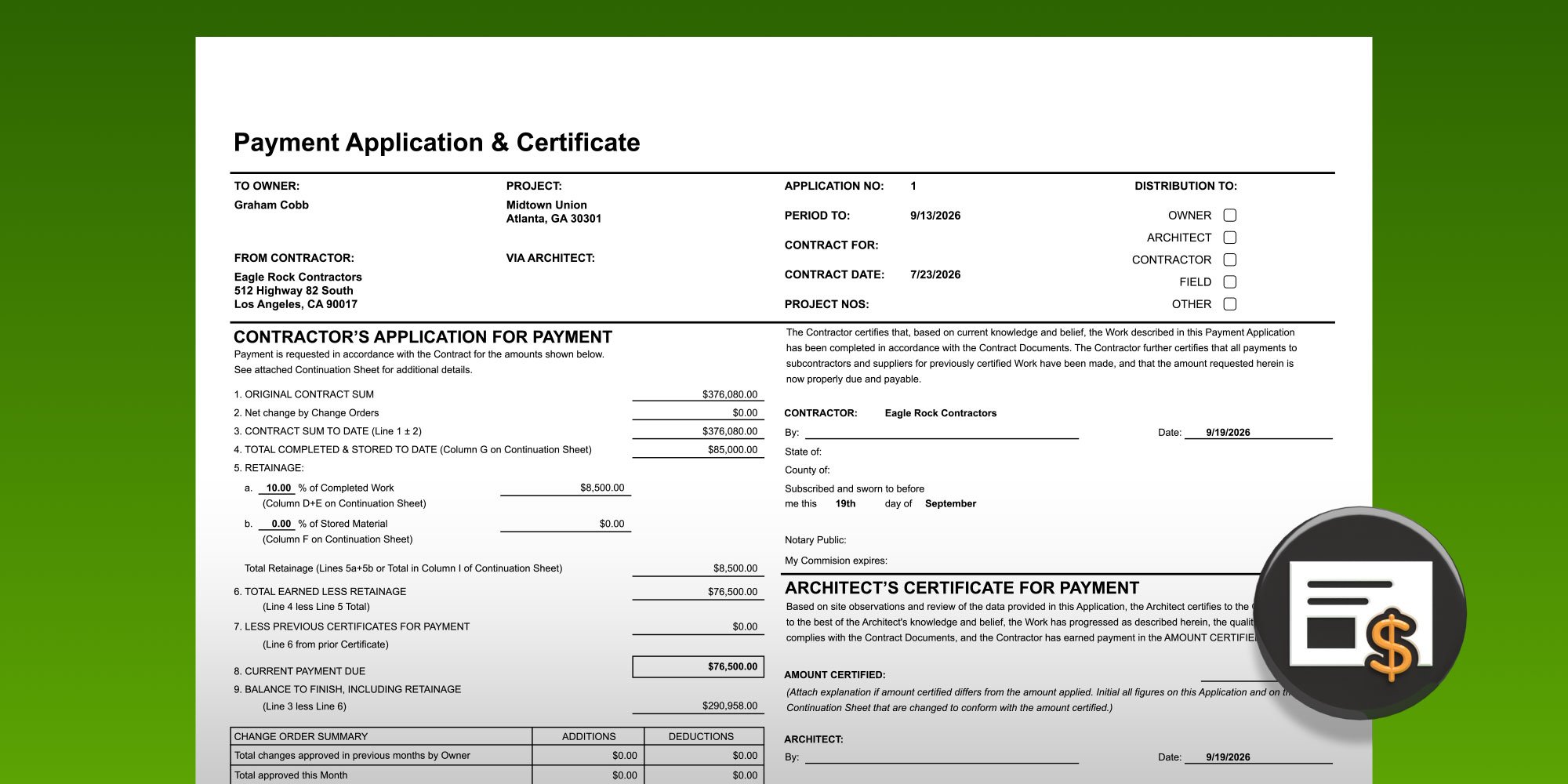
Task: Click the retainage percentage value 10.00
Action: 276,488
